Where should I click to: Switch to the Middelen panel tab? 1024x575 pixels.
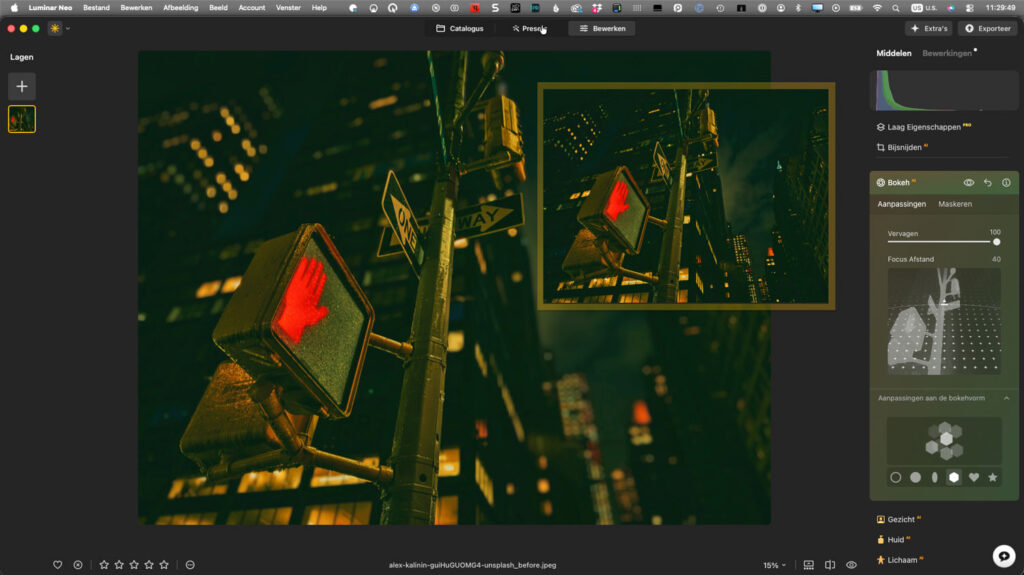(893, 54)
